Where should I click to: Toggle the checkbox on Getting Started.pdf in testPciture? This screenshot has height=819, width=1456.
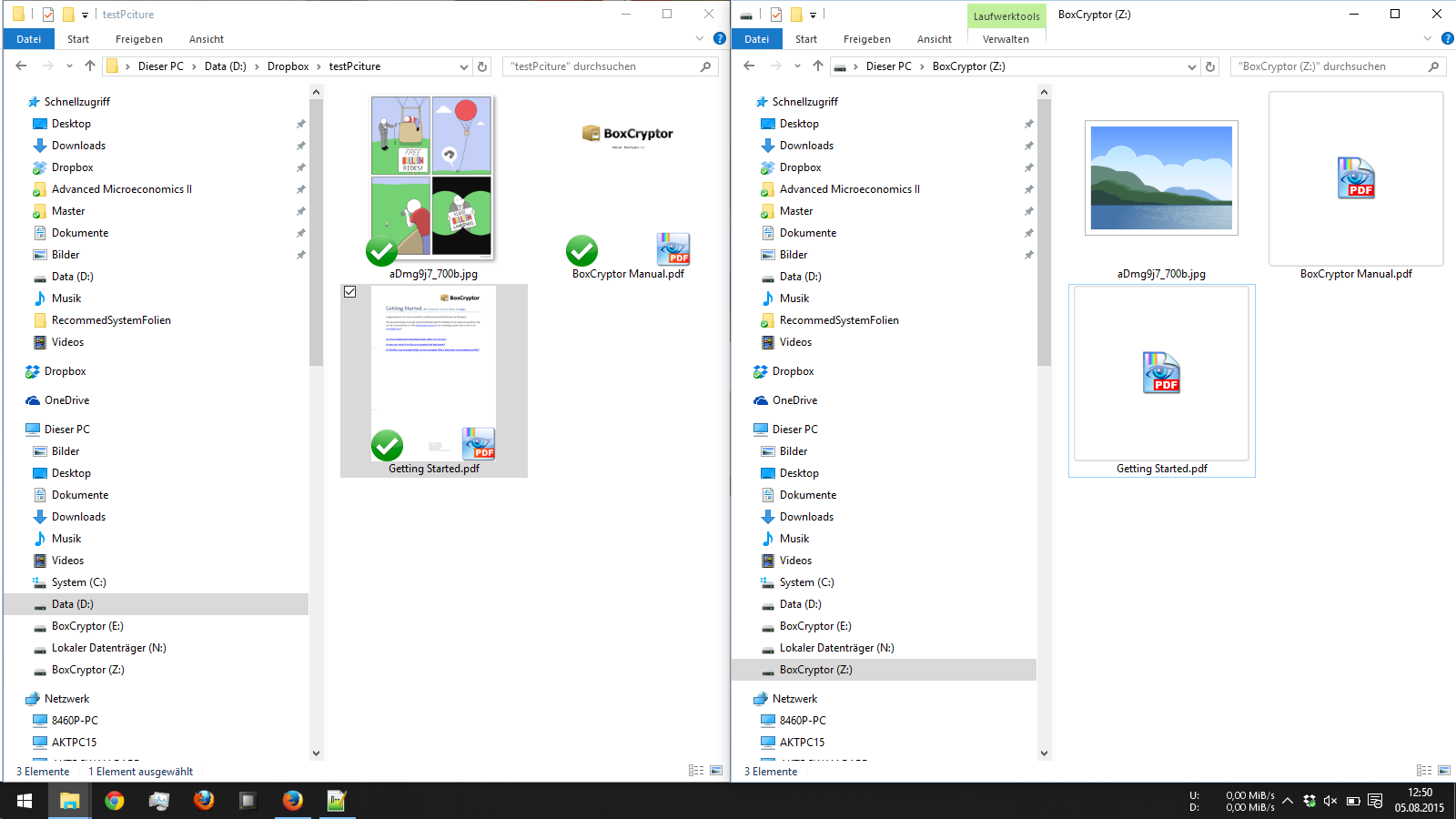coord(350,292)
